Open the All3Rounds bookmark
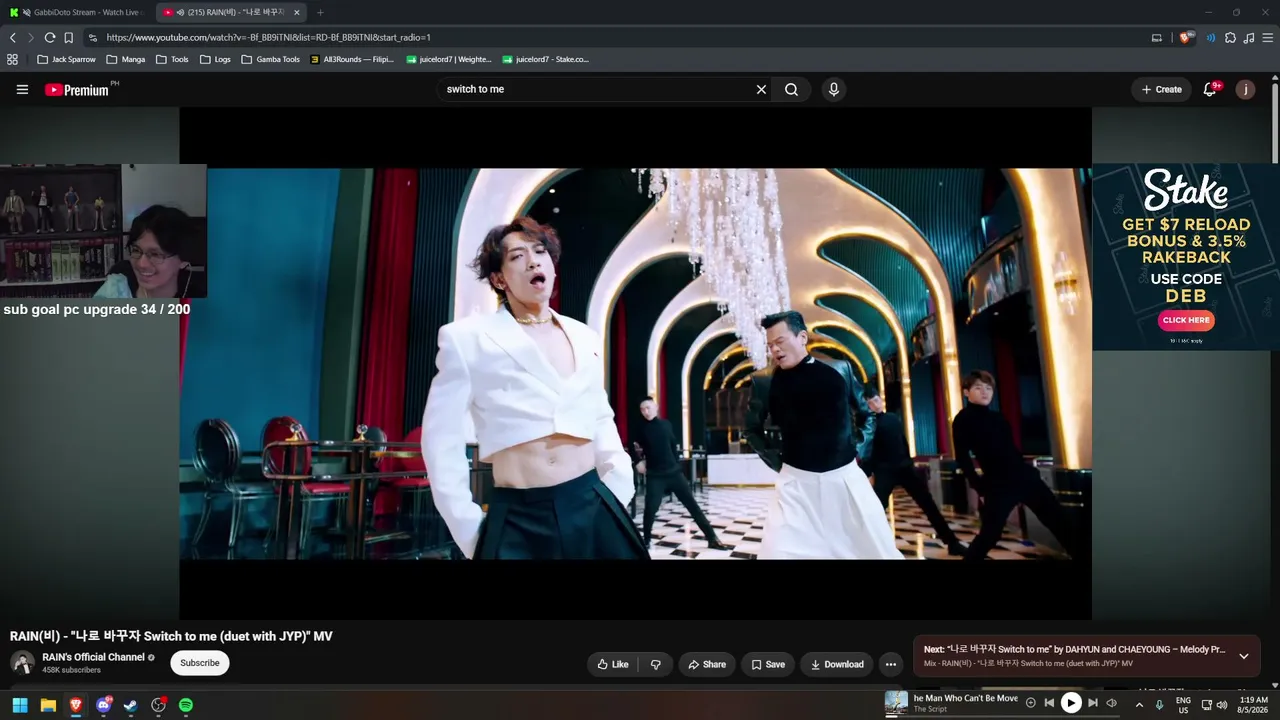1280x720 pixels. (x=352, y=59)
